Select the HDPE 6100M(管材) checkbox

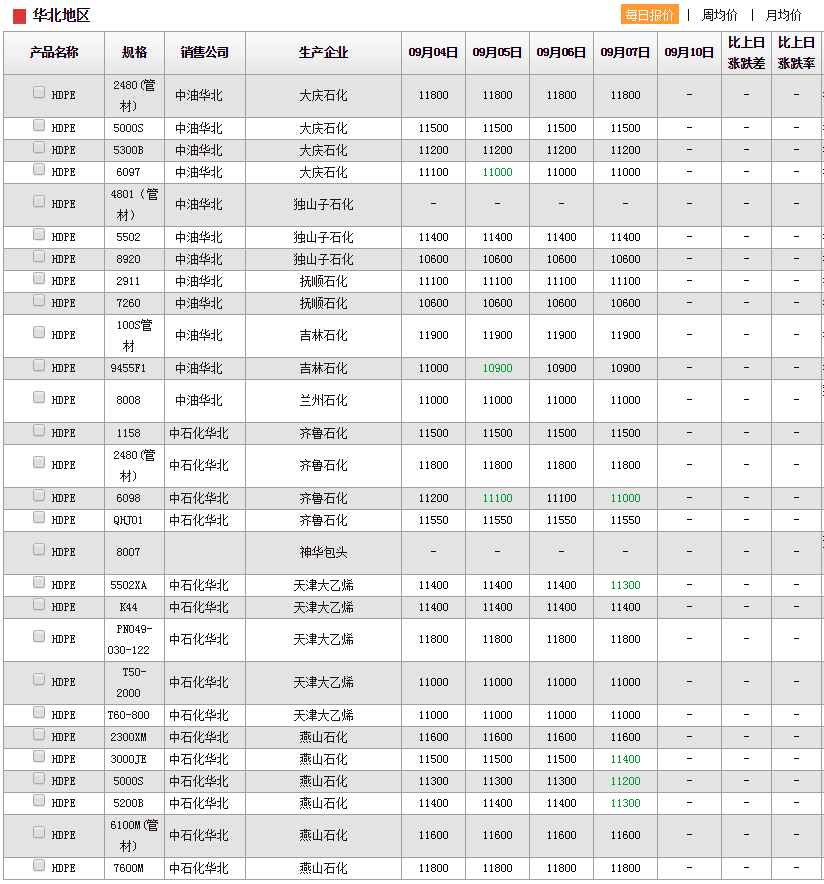click(39, 832)
